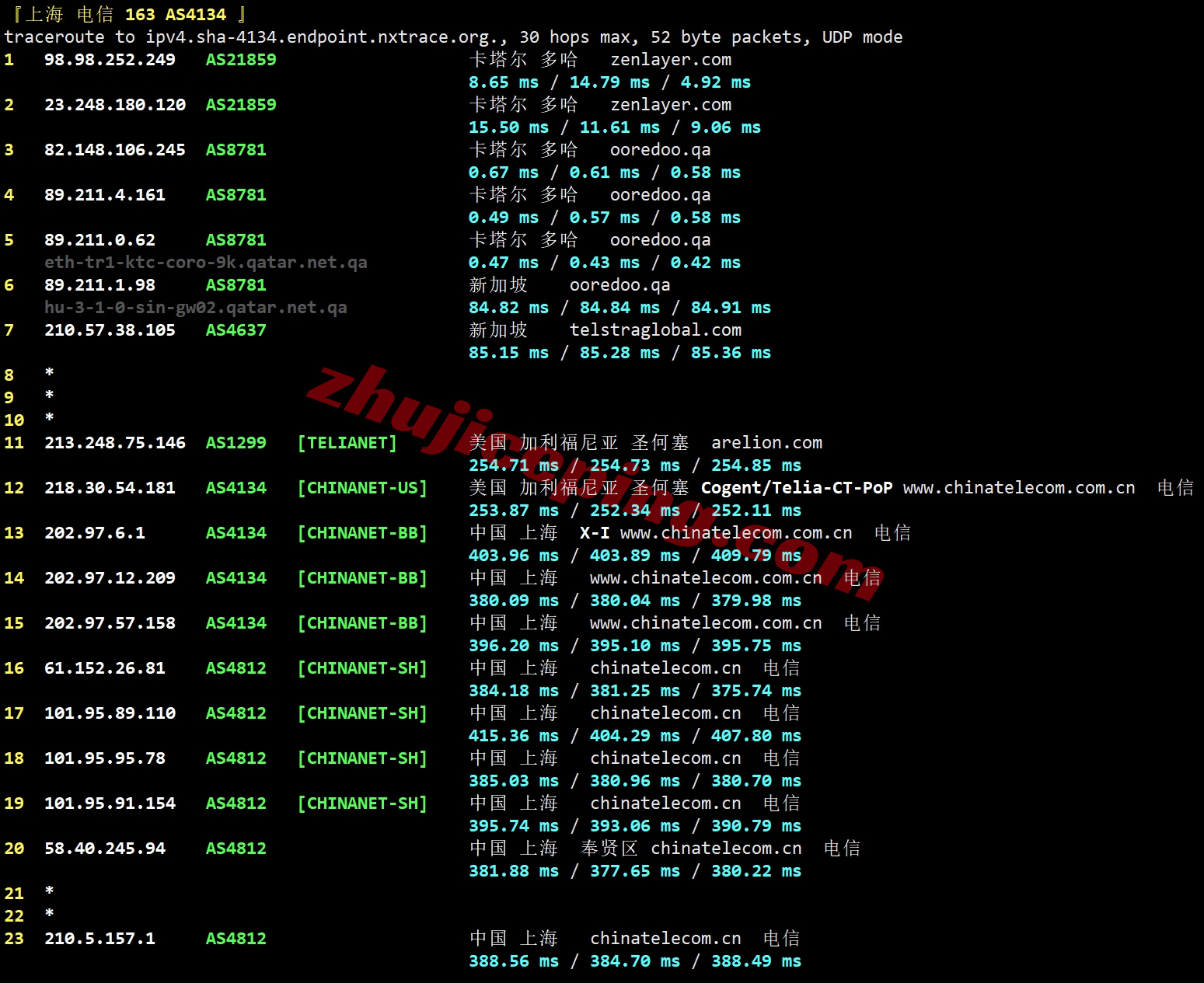Click latency 15.50 ms on hop 2

[x=508, y=127]
